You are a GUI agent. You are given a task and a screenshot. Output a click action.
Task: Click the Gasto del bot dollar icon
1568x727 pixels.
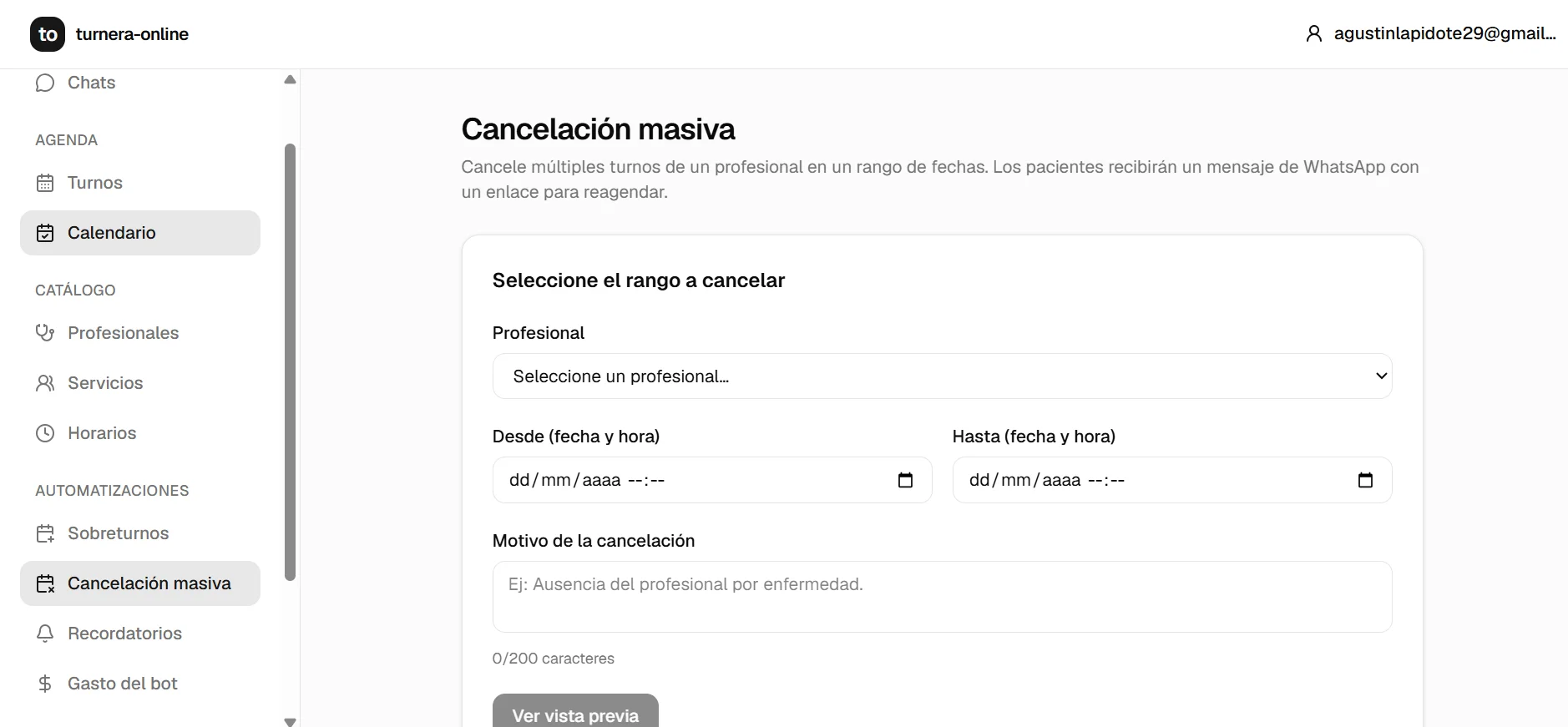[45, 684]
